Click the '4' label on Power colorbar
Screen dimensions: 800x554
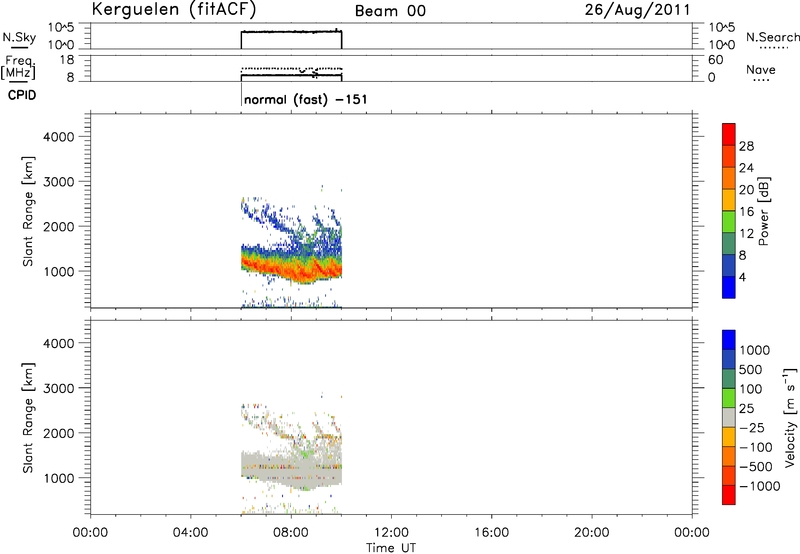click(x=742, y=277)
